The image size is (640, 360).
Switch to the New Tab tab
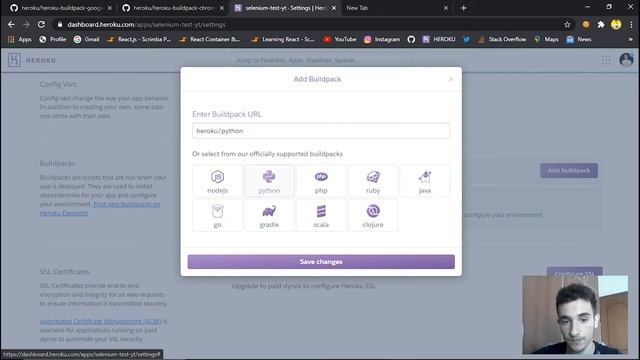coord(395,8)
